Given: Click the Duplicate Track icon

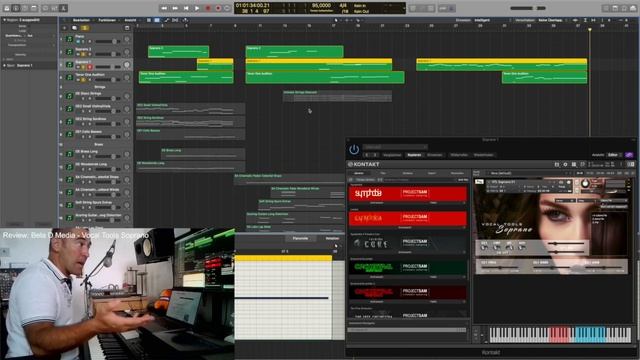Looking at the screenshot, I should pyautogui.click(x=74, y=28).
